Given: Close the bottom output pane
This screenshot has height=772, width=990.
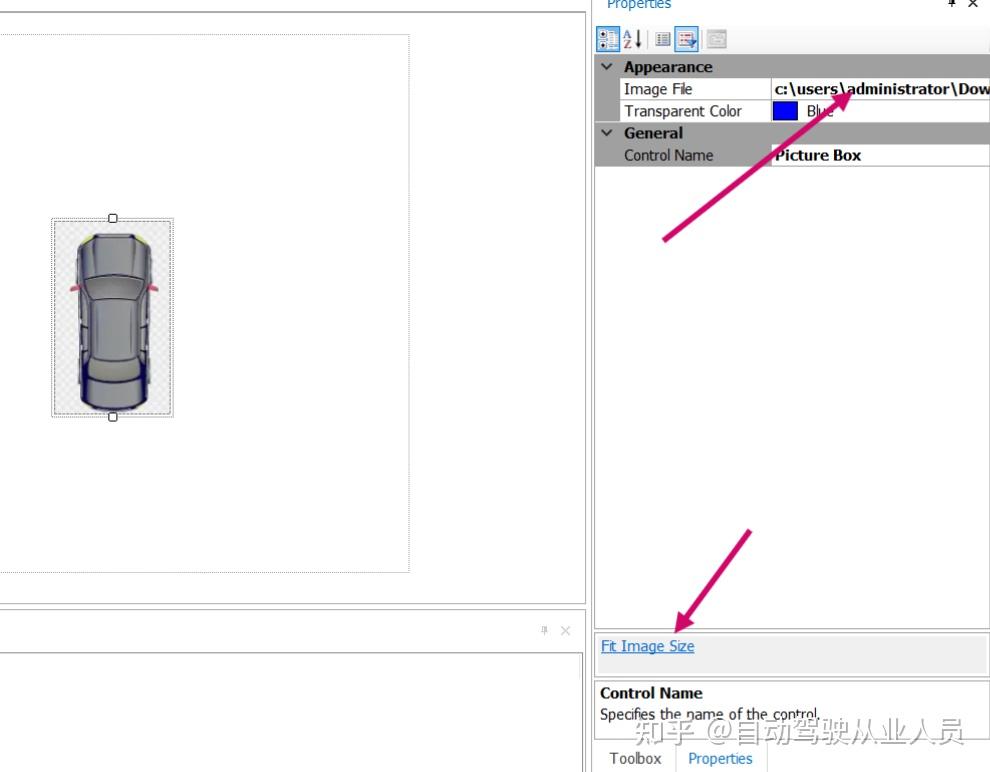Looking at the screenshot, I should point(566,631).
